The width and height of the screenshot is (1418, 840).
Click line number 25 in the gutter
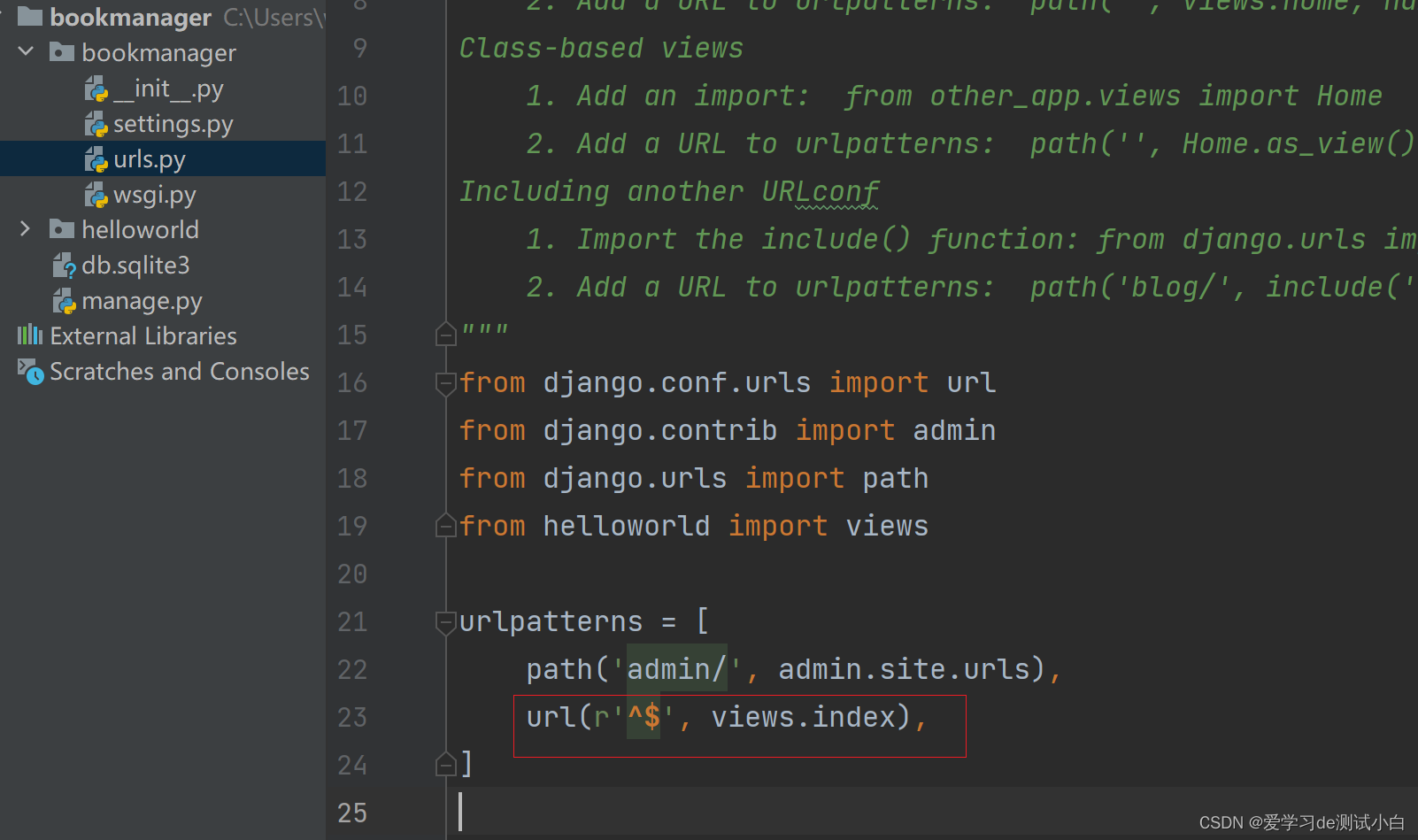(x=352, y=813)
